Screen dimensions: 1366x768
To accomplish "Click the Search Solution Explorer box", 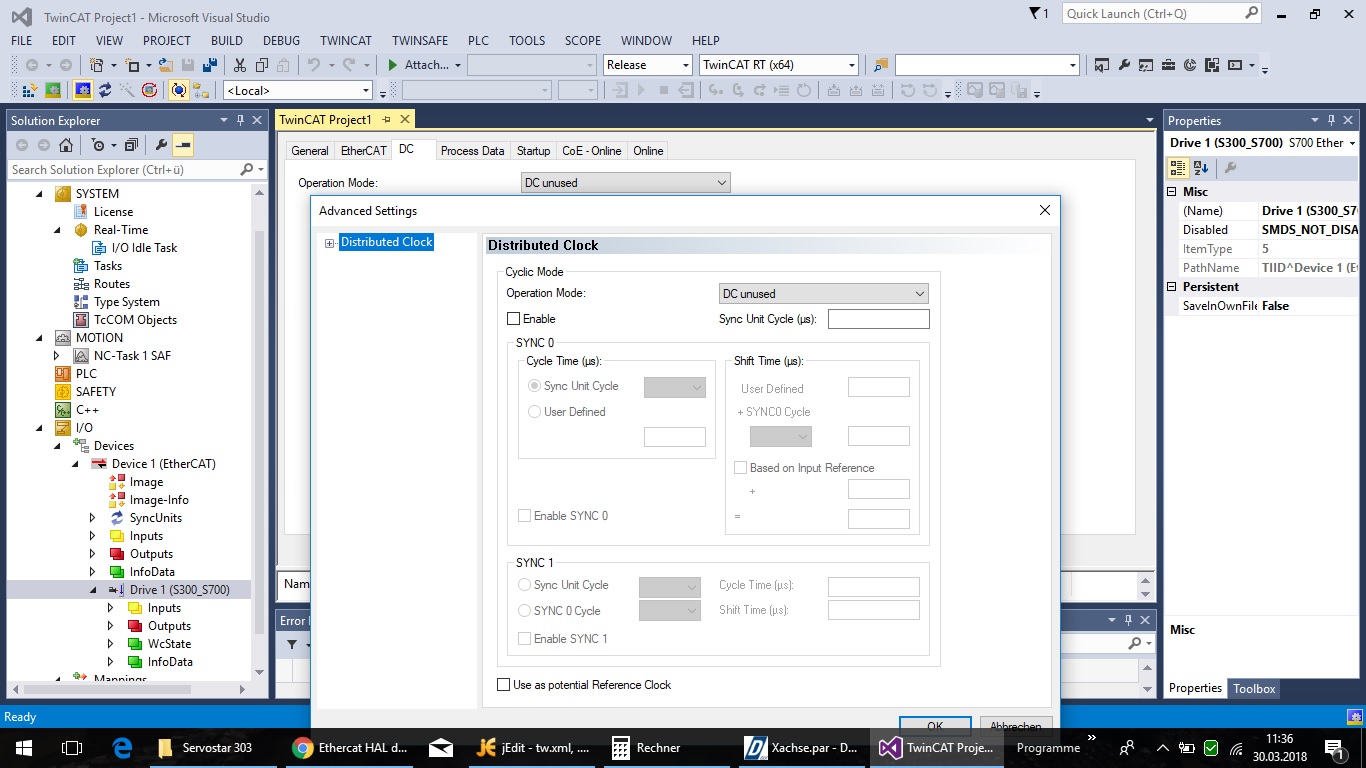I will pos(135,170).
